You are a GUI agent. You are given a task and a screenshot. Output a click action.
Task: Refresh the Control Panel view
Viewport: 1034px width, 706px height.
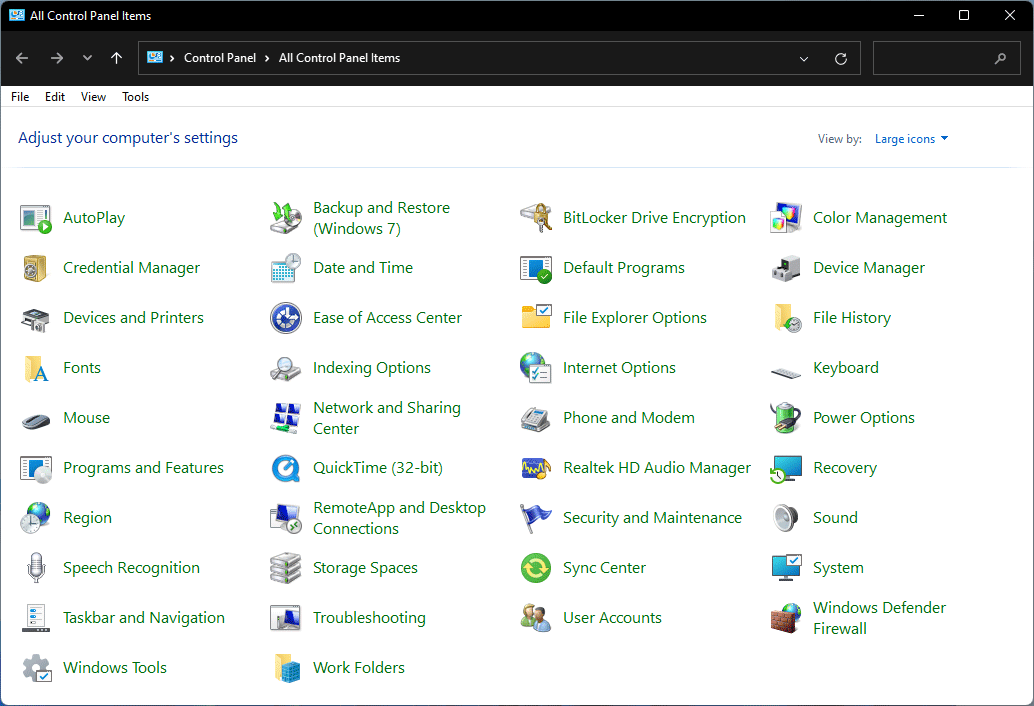pos(841,59)
